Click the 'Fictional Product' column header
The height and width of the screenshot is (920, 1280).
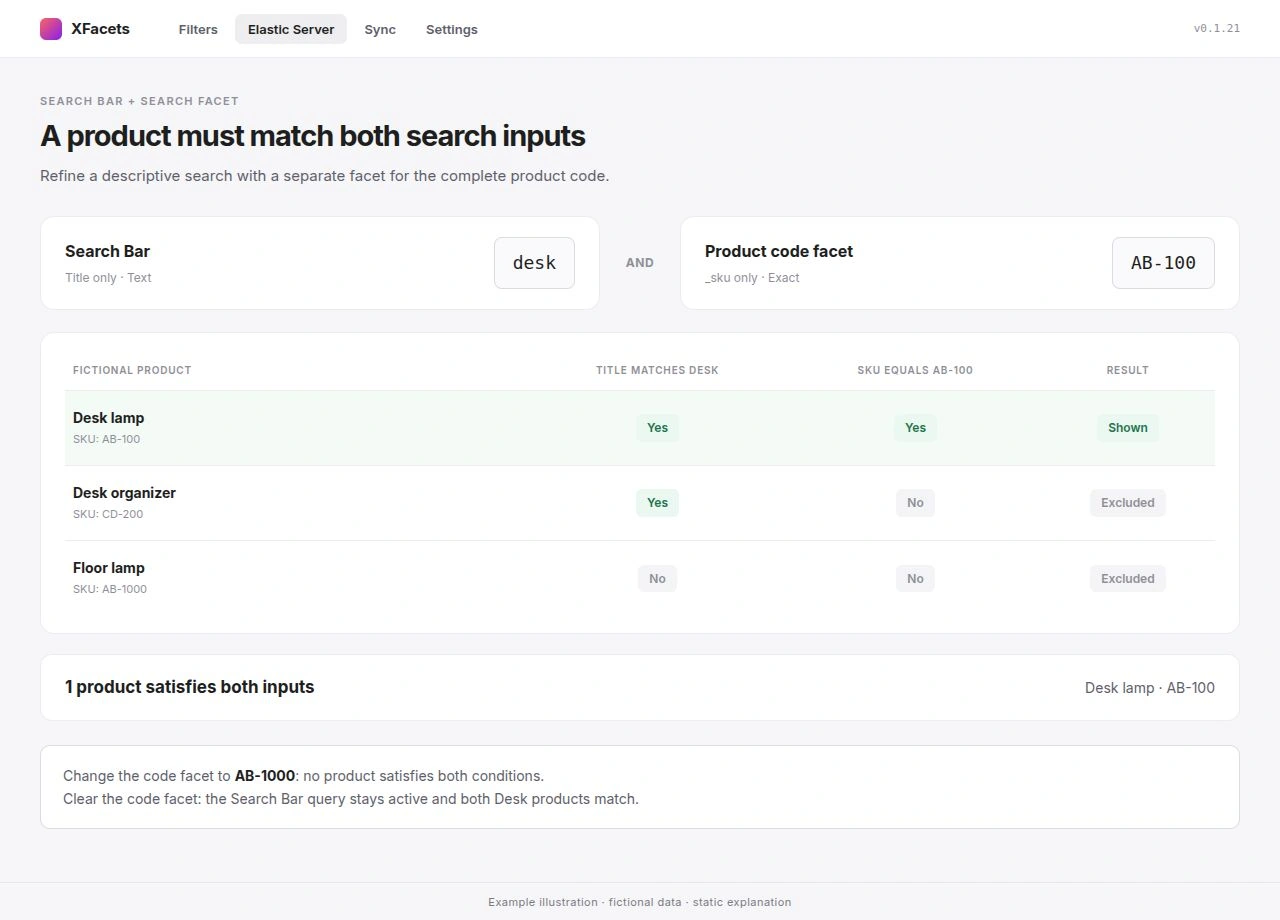132,370
